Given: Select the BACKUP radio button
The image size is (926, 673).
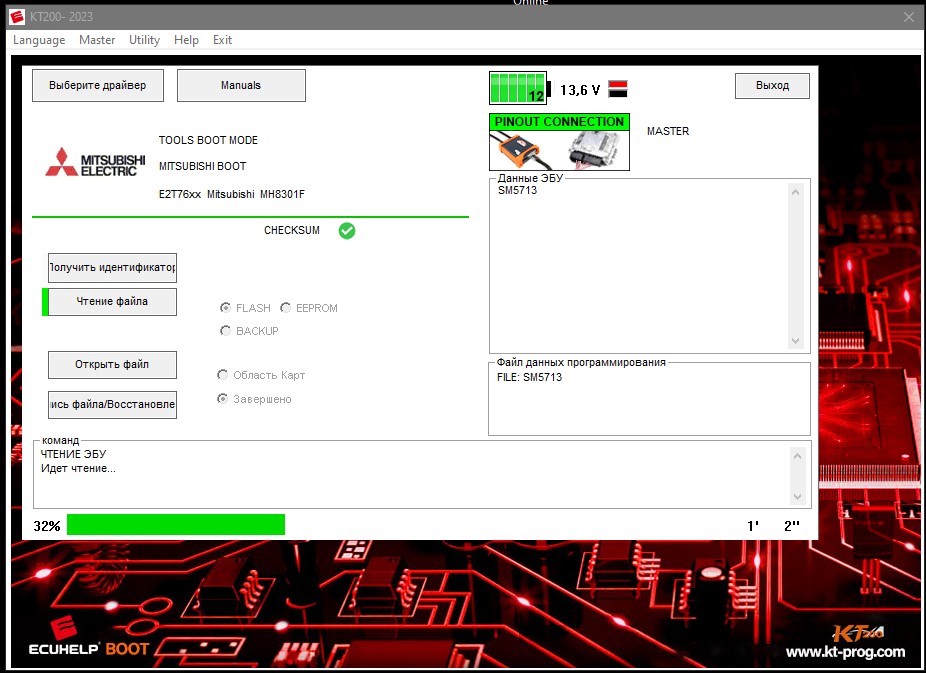Looking at the screenshot, I should (226, 331).
